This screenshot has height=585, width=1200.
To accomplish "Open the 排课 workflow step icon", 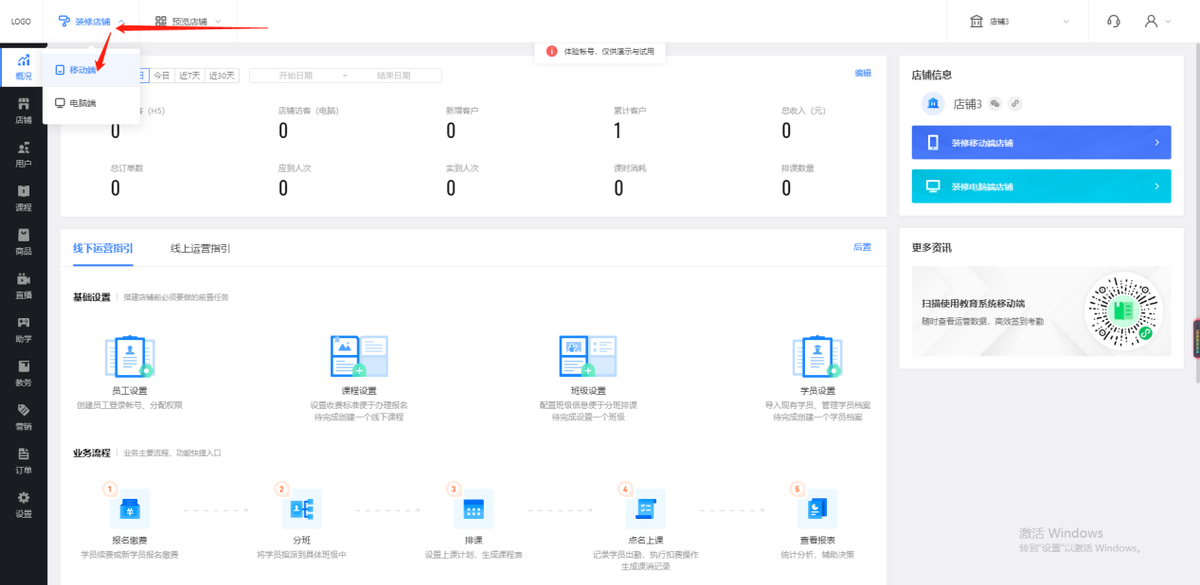I will (x=473, y=509).
